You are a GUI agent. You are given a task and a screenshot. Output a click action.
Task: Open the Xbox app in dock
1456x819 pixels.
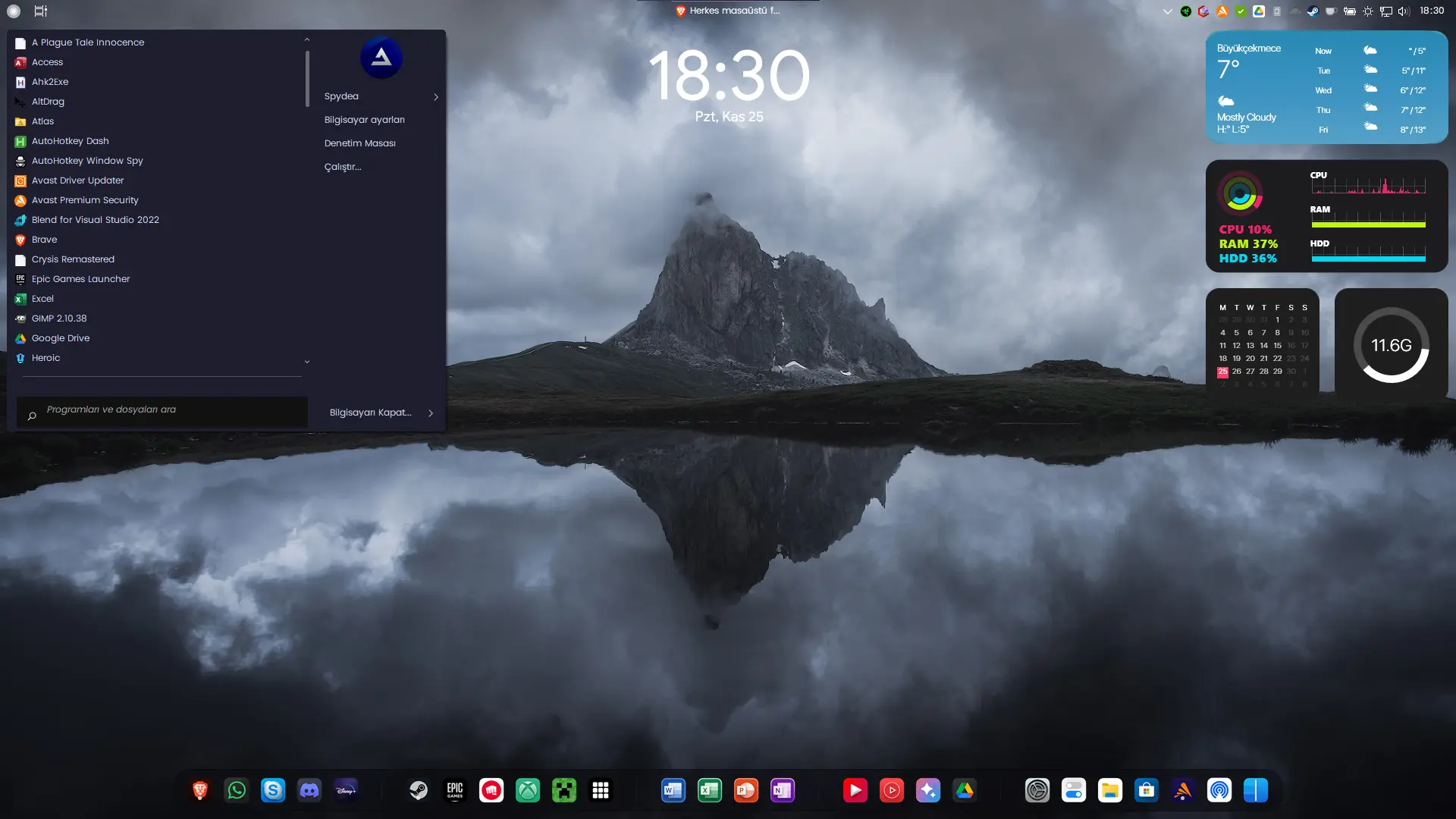528,790
